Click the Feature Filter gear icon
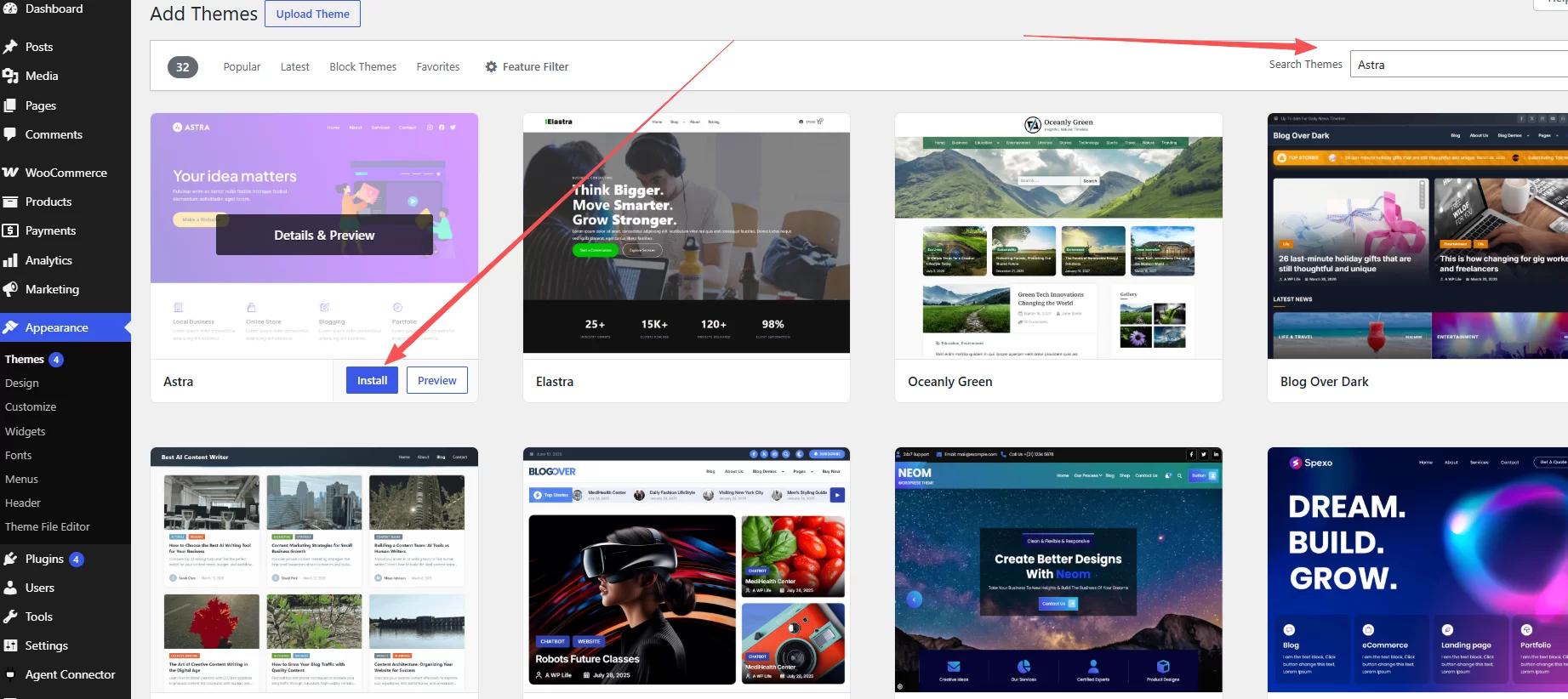 click(x=491, y=66)
